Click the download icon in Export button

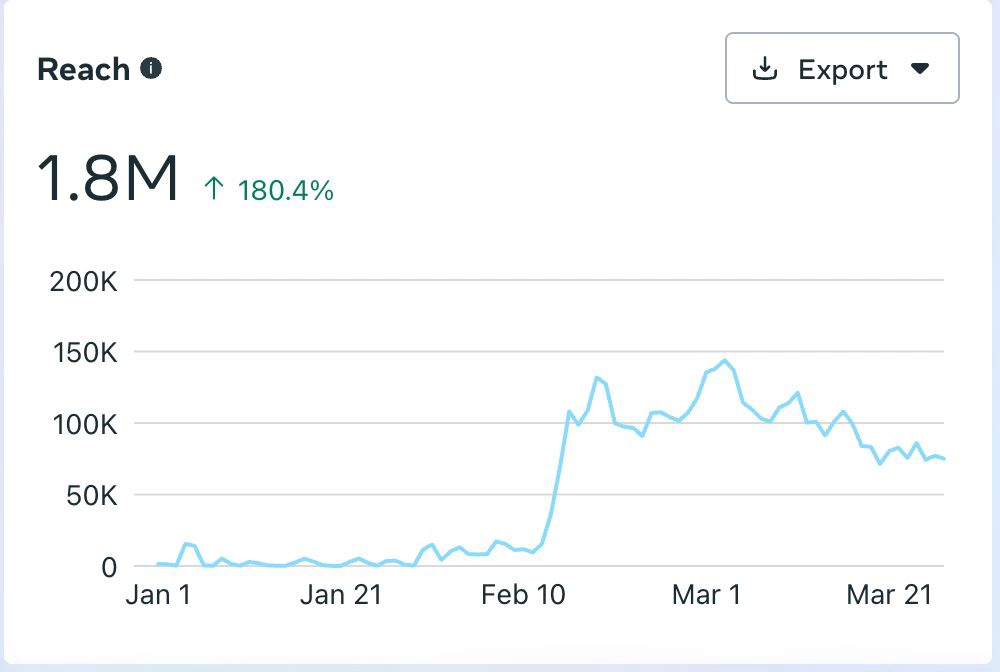coord(765,69)
